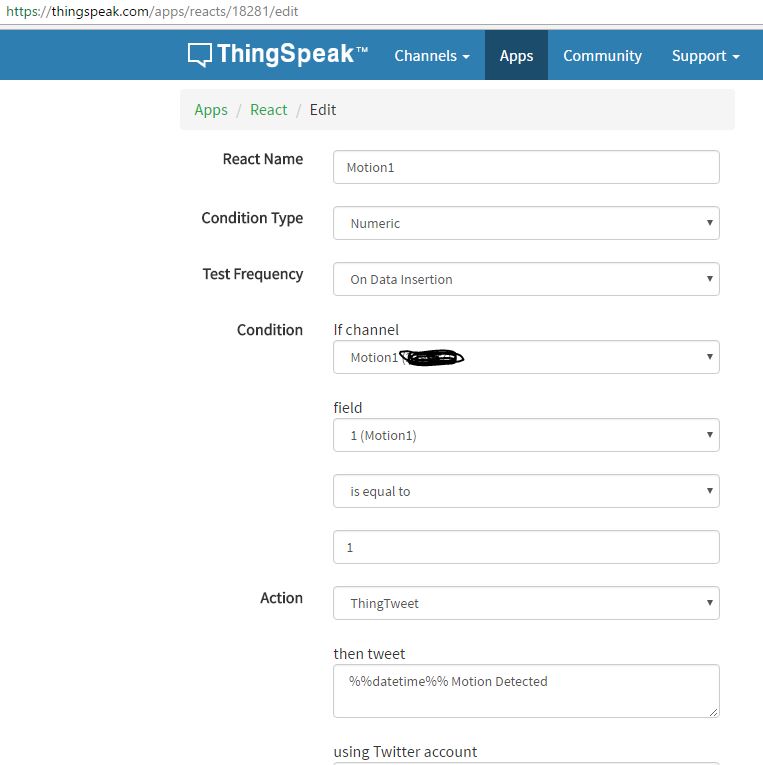Open the 'is equal to' comparison dropdown
The width and height of the screenshot is (763, 765).
tap(526, 491)
